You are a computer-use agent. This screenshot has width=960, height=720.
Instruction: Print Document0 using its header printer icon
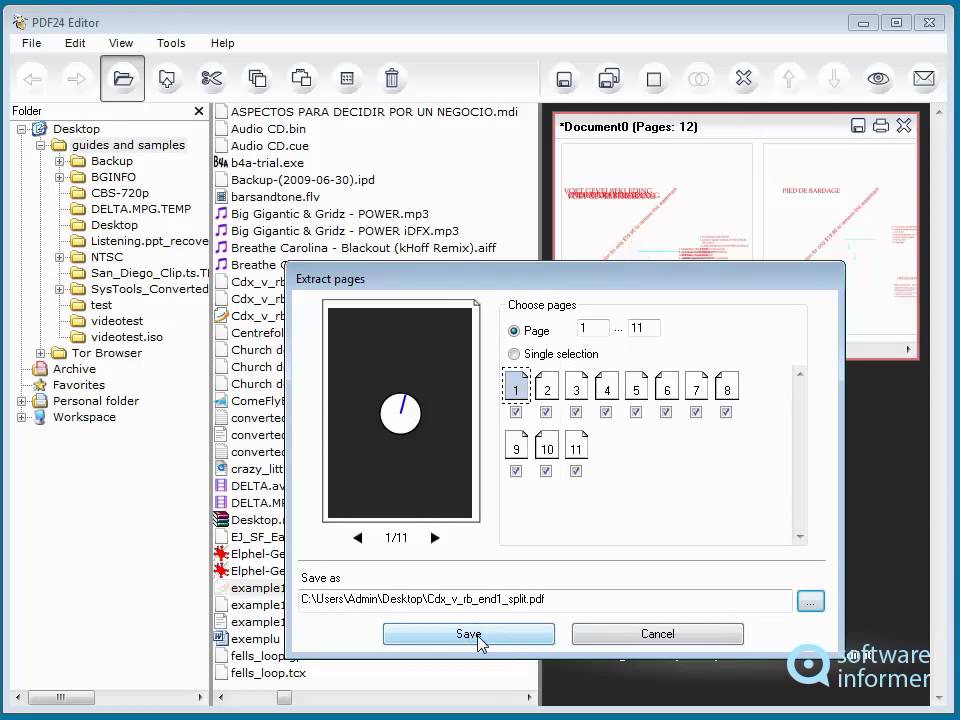click(881, 126)
